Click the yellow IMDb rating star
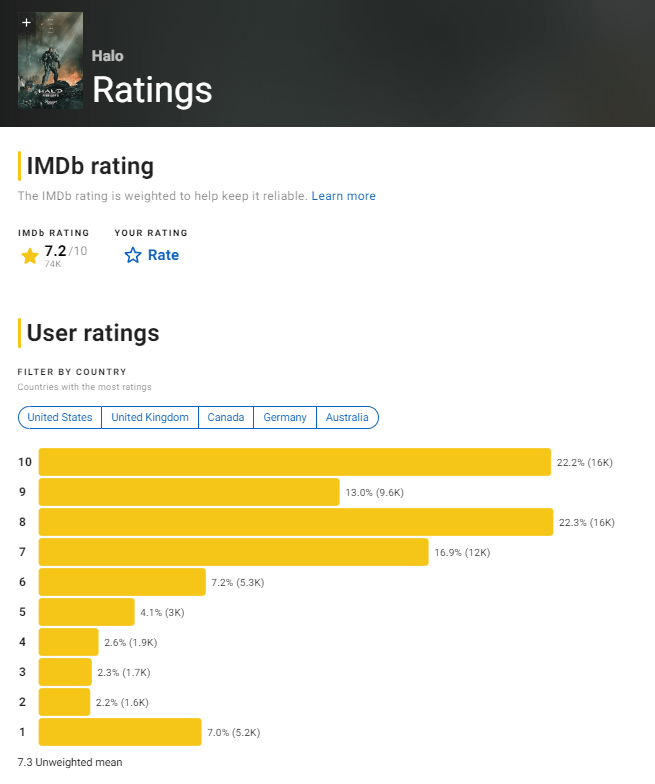This screenshot has height=784, width=655. point(30,256)
